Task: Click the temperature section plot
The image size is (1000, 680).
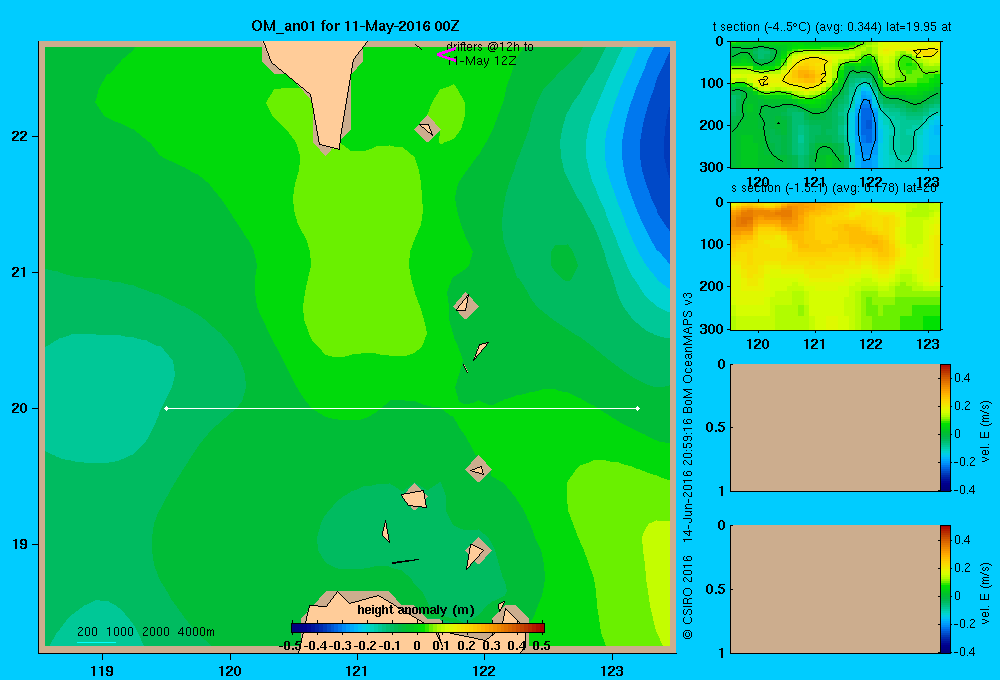Action: pos(835,105)
